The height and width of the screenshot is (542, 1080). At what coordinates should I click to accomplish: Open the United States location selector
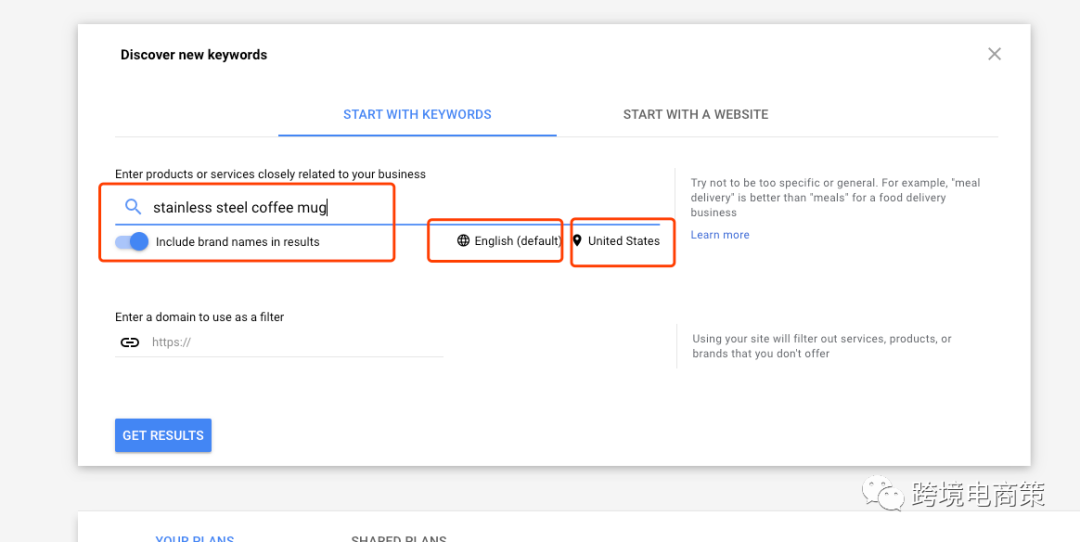[x=623, y=241]
